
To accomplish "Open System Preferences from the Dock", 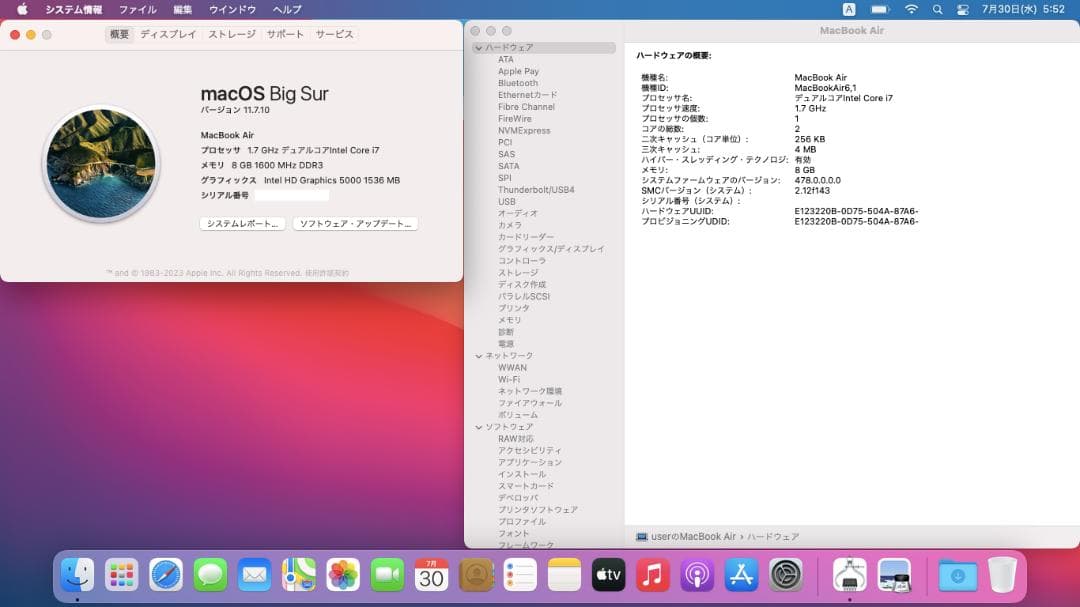I will (785, 575).
